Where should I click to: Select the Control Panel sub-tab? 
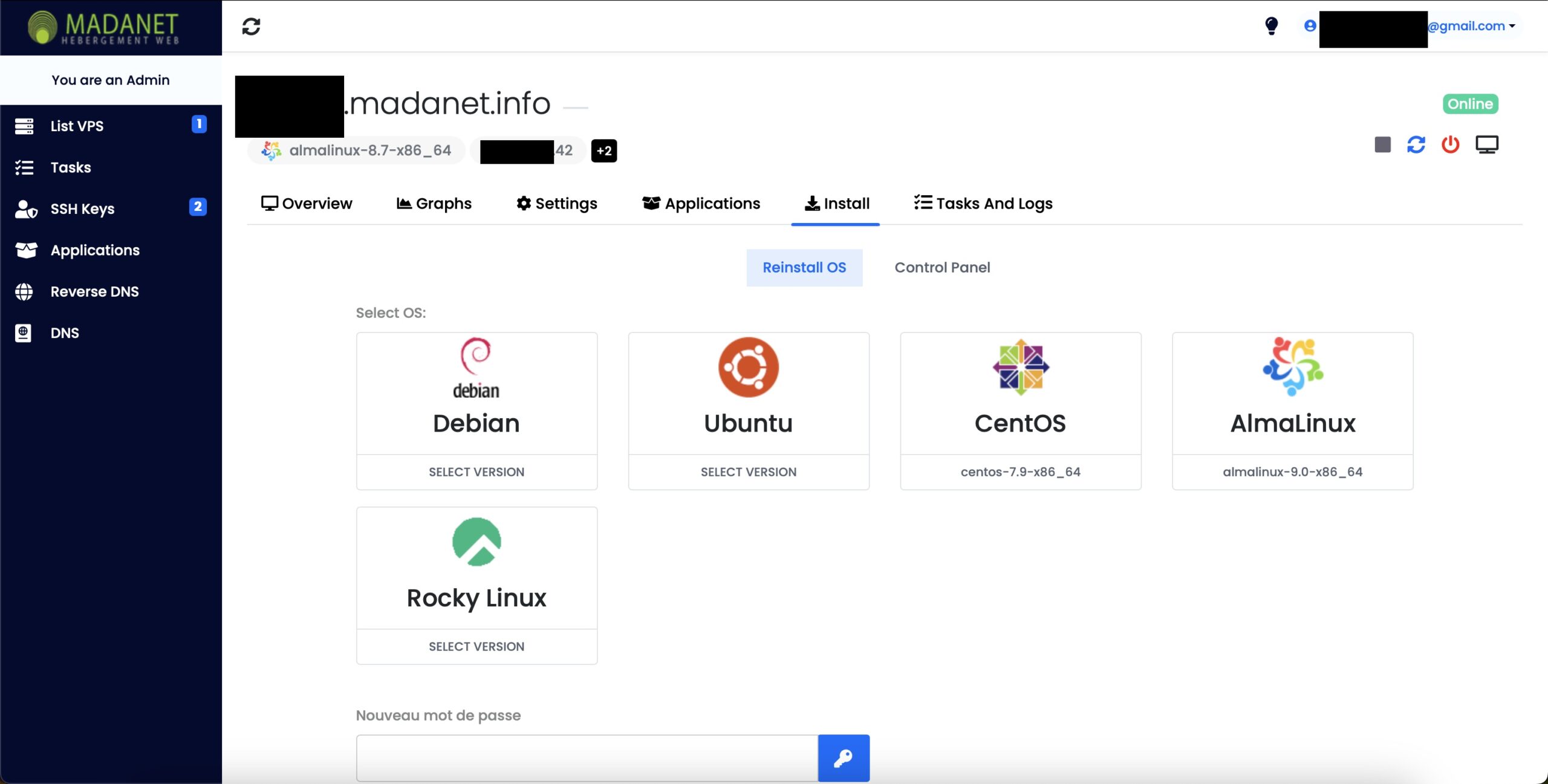[942, 268]
